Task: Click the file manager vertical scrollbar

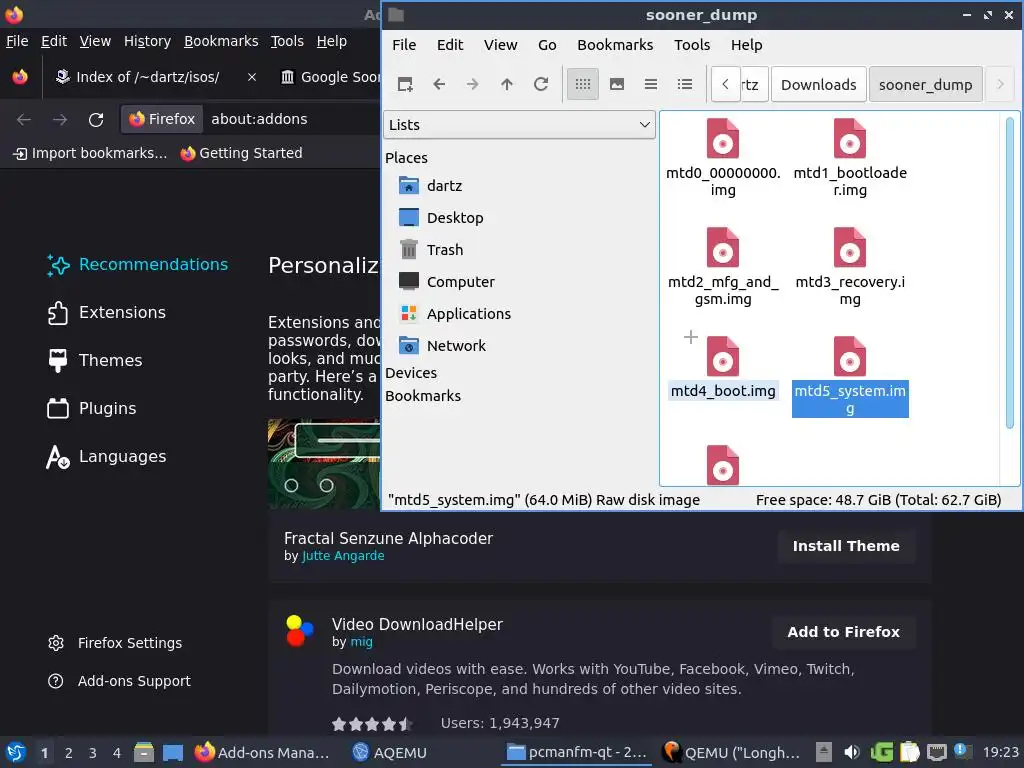Action: pyautogui.click(x=1010, y=273)
